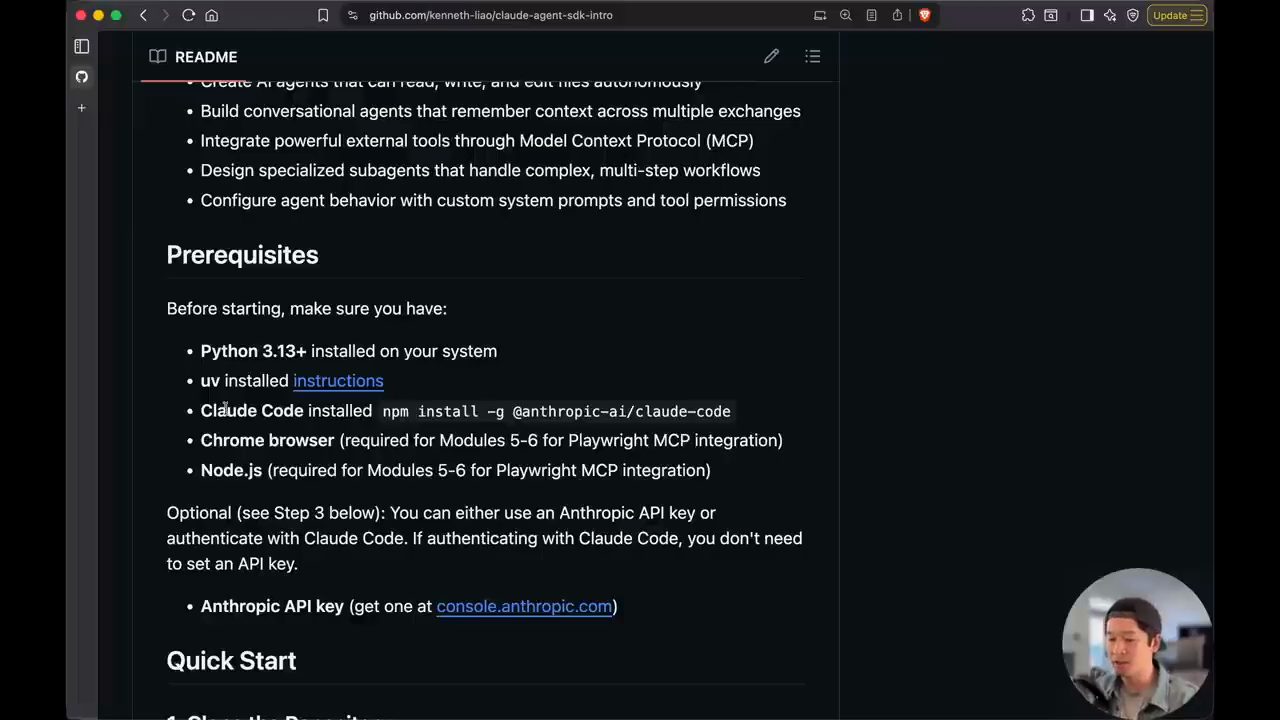
Task: Click the "Chrome browser" bullet text
Action: tap(267, 440)
